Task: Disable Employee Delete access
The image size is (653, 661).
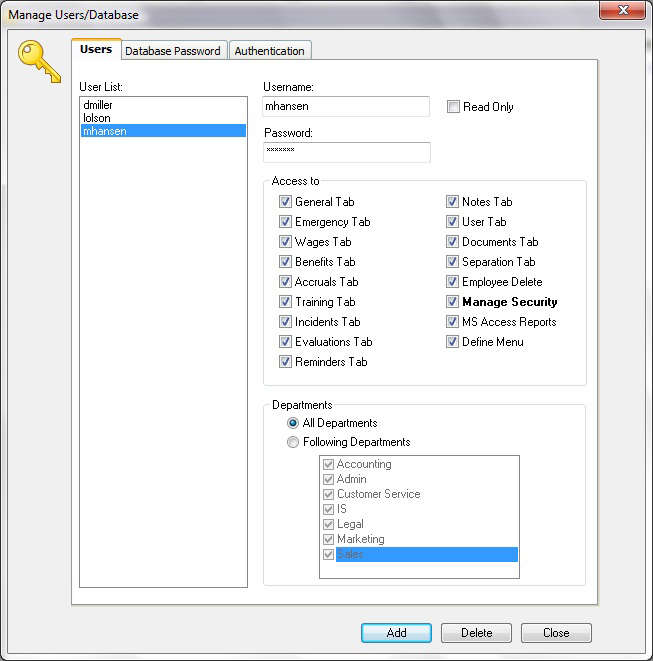Action: click(453, 282)
